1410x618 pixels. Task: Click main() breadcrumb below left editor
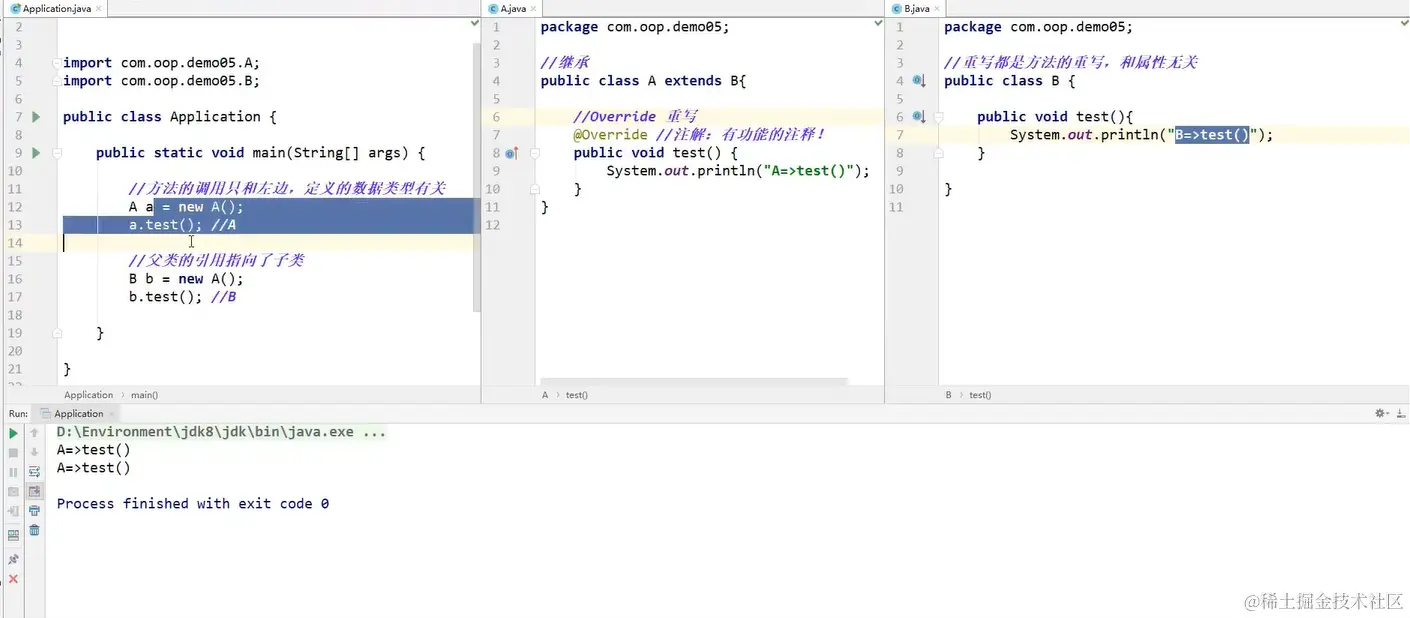coord(144,395)
